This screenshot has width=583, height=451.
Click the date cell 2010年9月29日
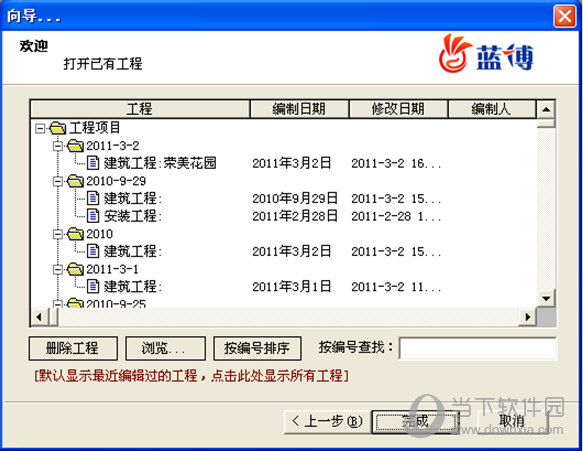[295, 198]
